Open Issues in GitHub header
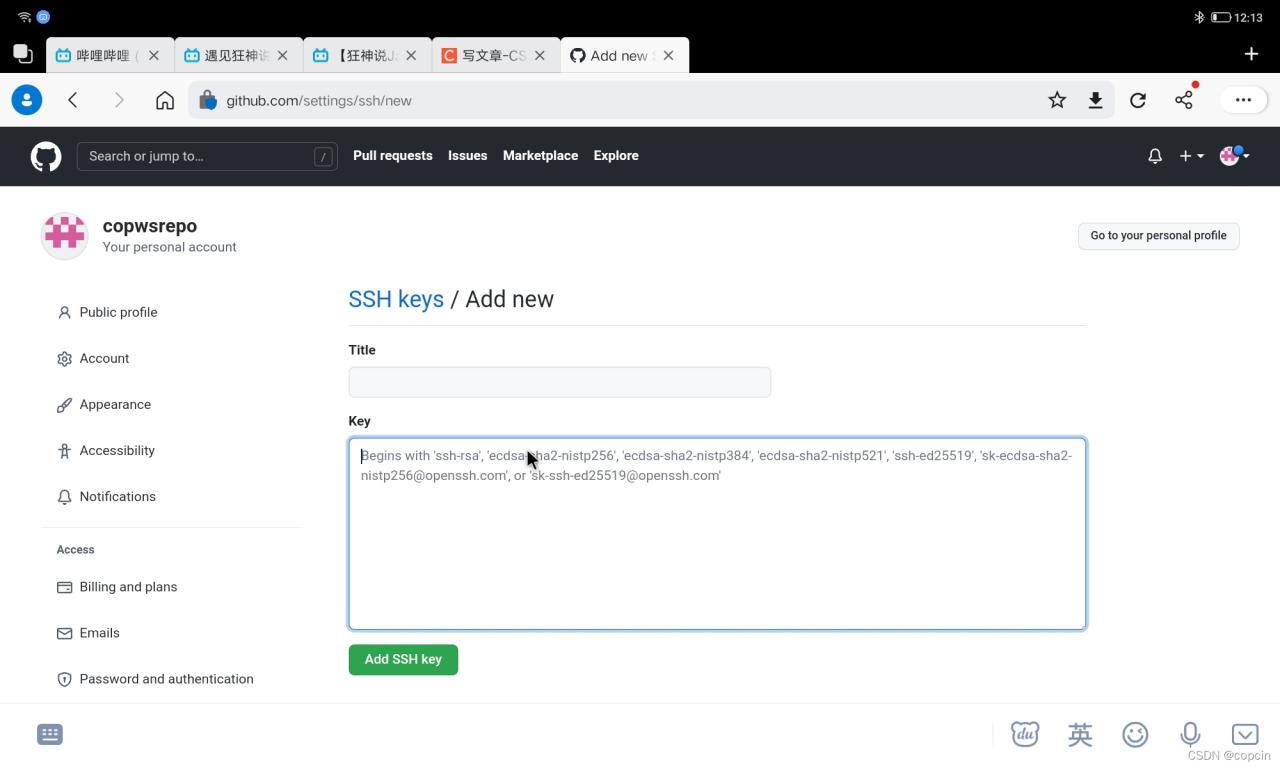The width and height of the screenshot is (1280, 768). pyautogui.click(x=468, y=156)
